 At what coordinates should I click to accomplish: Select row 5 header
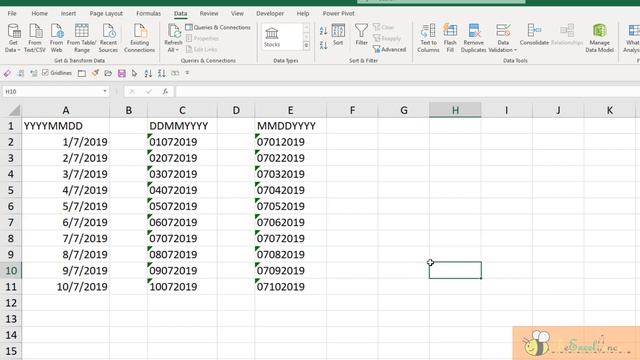(x=11, y=190)
